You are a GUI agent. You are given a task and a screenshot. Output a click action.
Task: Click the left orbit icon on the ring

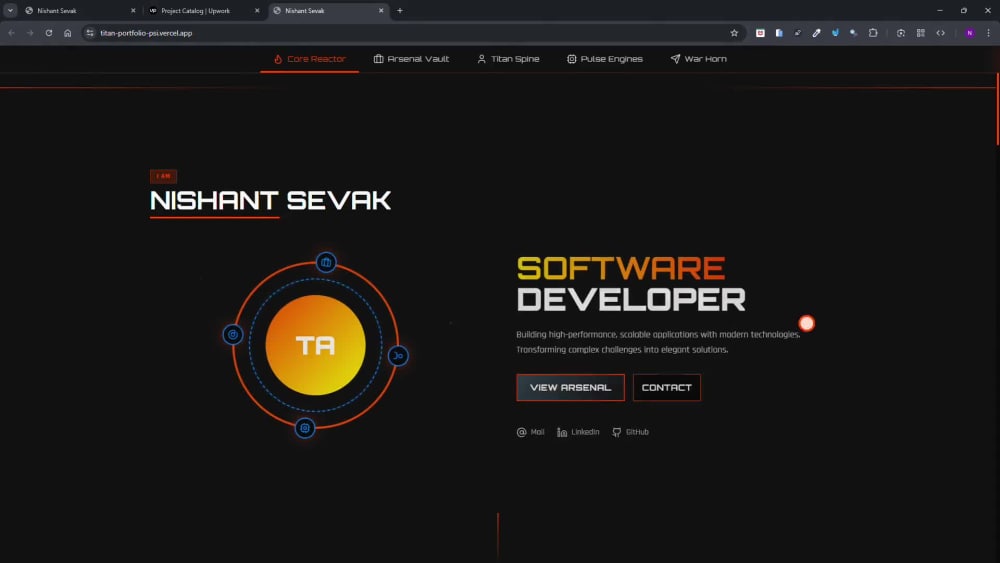[x=233, y=334]
